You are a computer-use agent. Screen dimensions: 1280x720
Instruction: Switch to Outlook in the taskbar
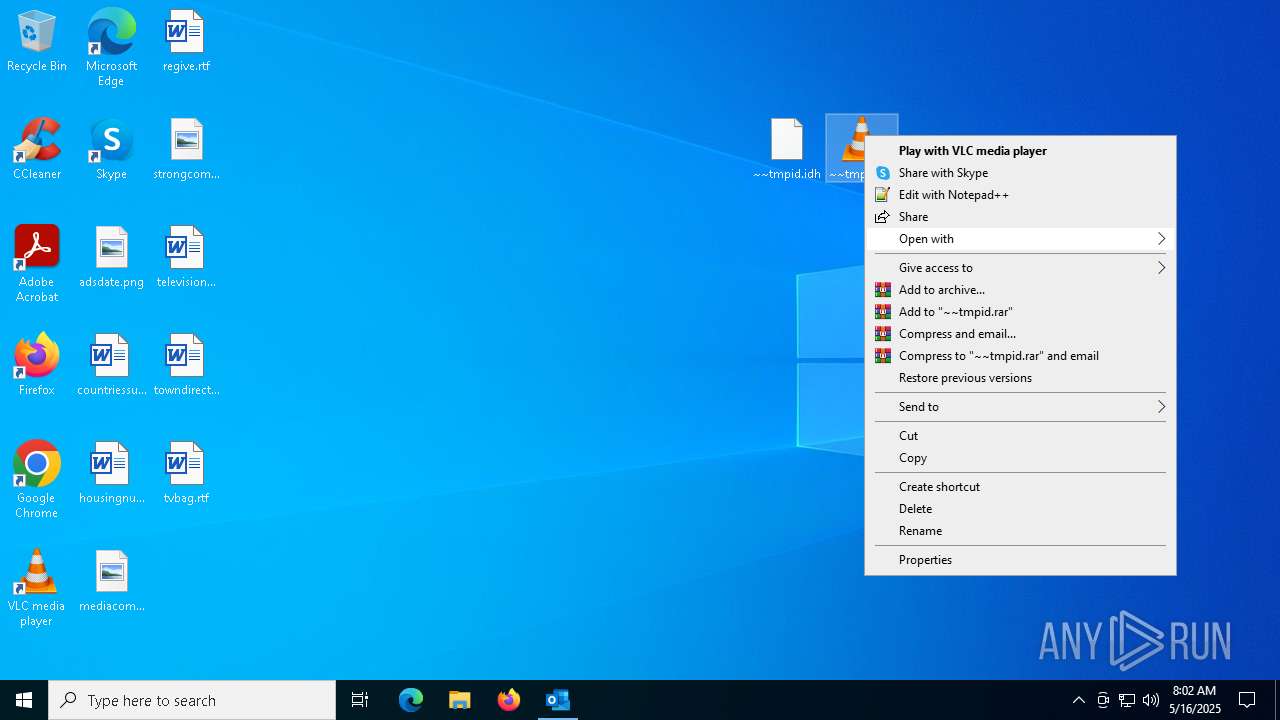coord(558,700)
